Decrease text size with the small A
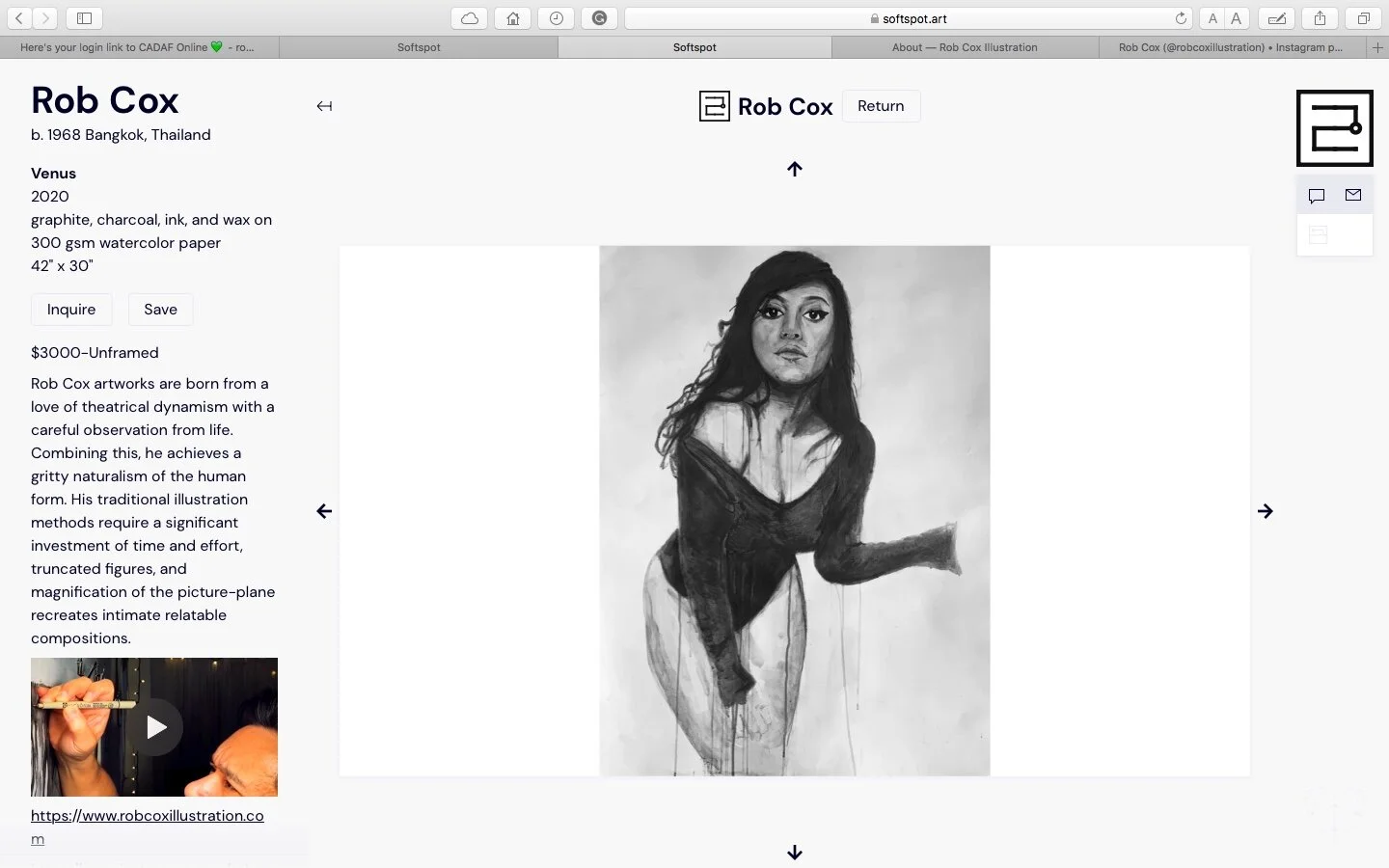Viewport: 1389px width, 868px height. [x=1212, y=18]
